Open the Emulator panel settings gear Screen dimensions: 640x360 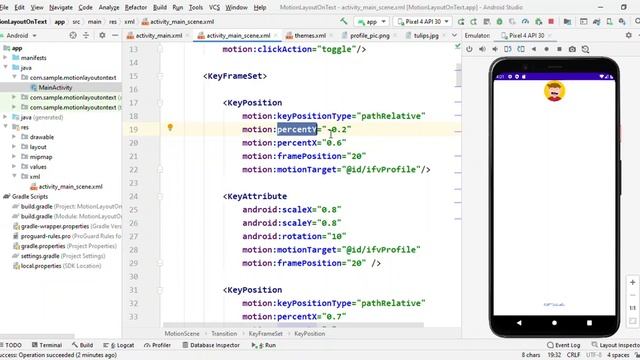point(629,36)
